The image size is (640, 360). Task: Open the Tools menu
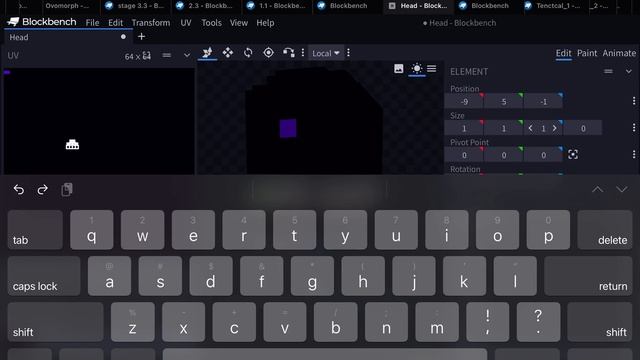[x=211, y=23]
